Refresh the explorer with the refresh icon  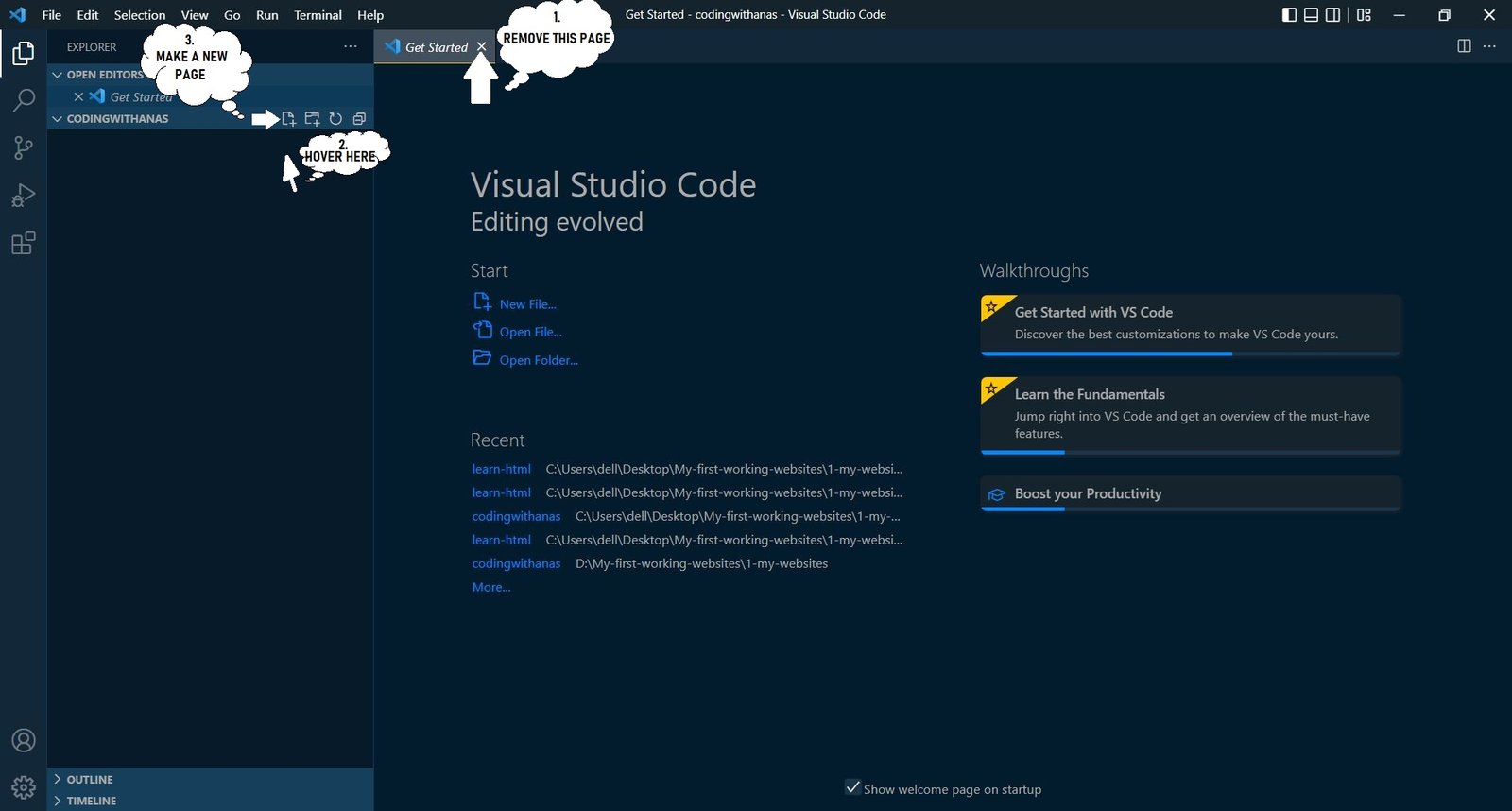coord(335,119)
